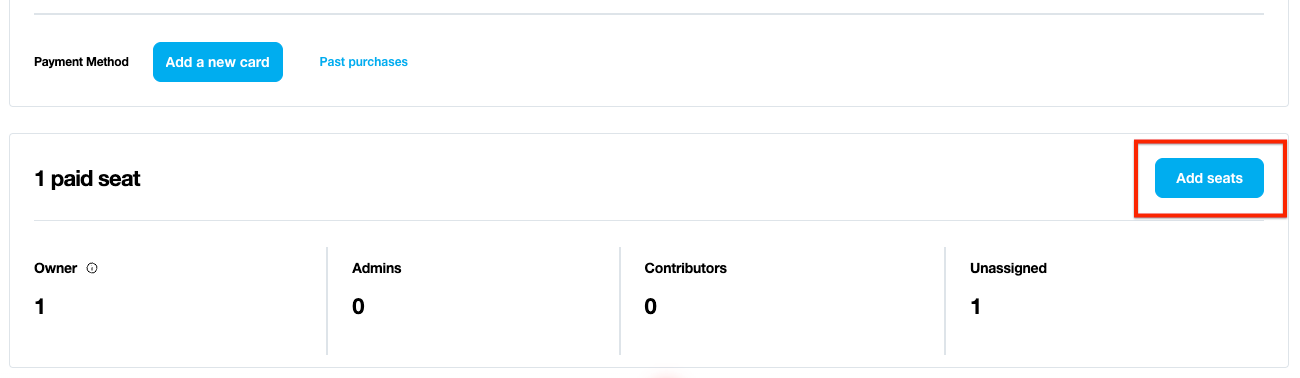Click the horizontal line under 1 paid seat
This screenshot has height=378, width=1300.
tap(649, 220)
